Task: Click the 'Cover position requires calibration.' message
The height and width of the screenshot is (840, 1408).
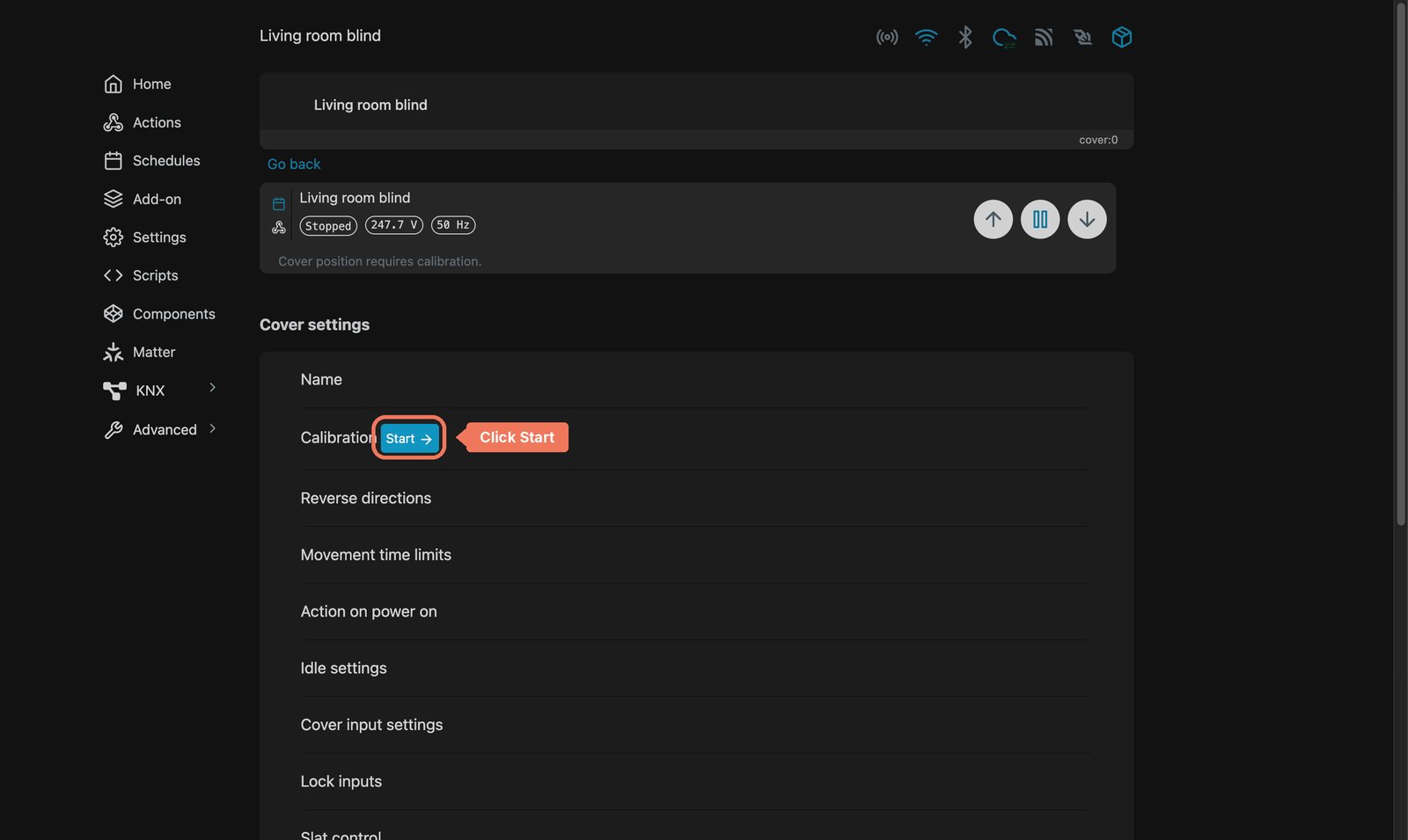Action: (380, 261)
